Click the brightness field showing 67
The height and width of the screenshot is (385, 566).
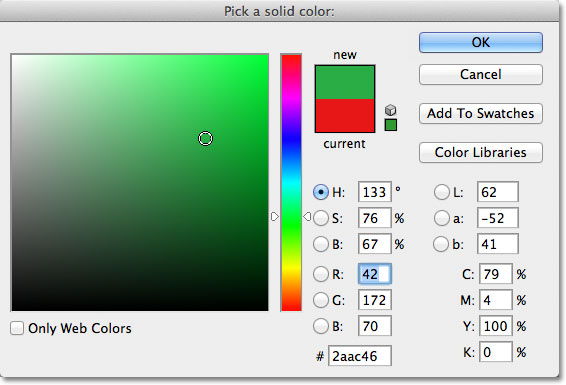click(x=375, y=244)
